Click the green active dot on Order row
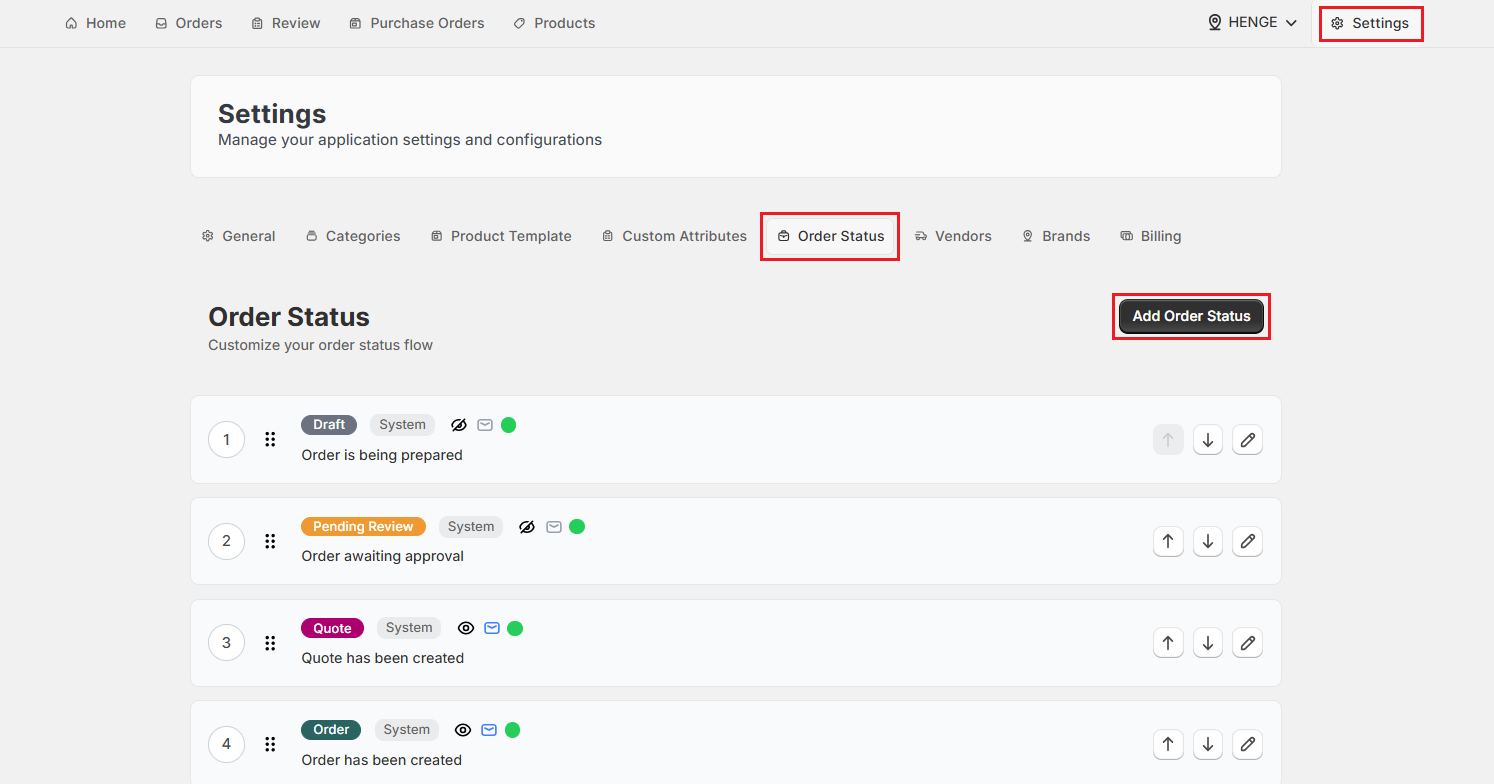Image resolution: width=1494 pixels, height=784 pixels. click(512, 730)
